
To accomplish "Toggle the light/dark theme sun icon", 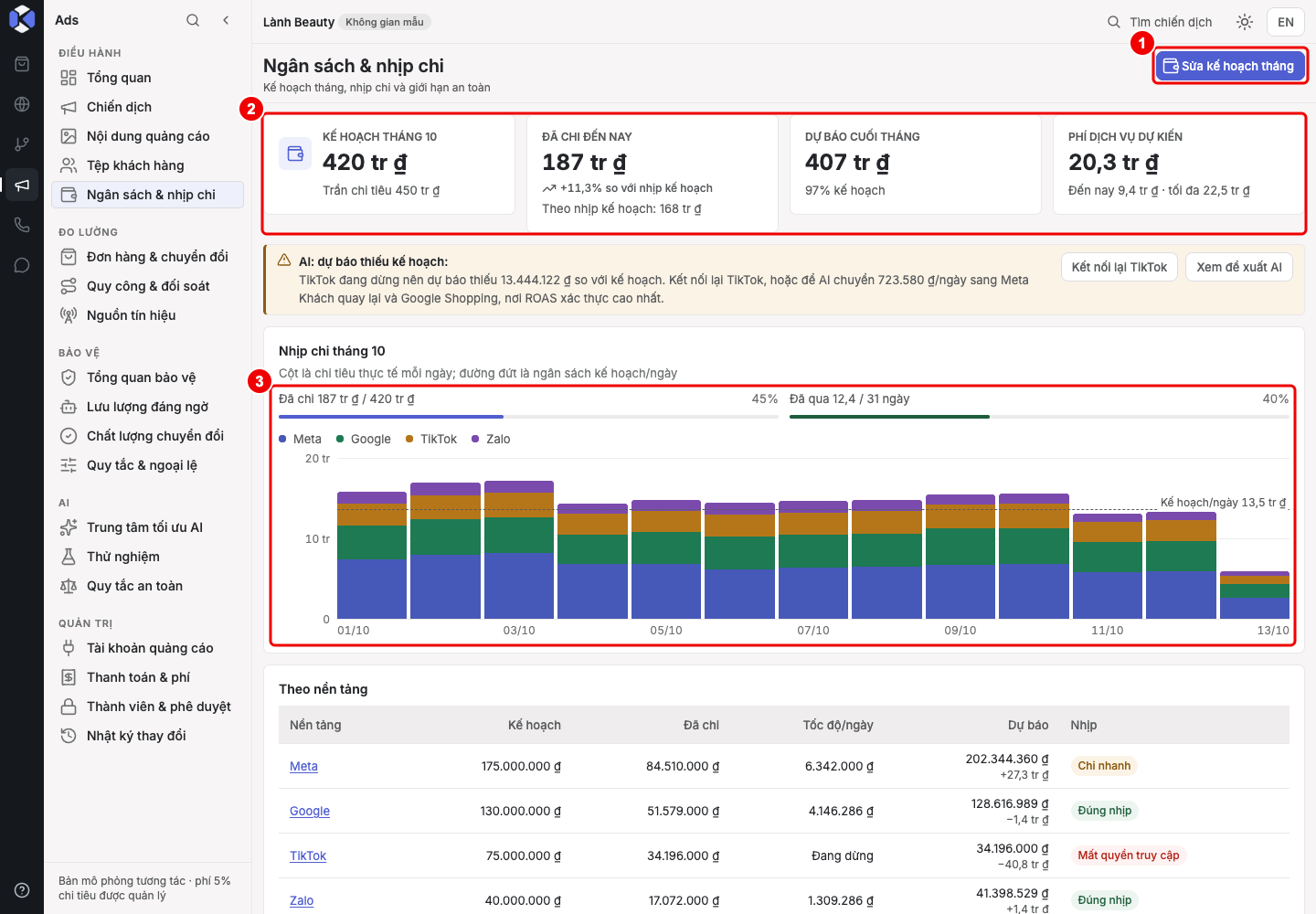I will [x=1245, y=22].
